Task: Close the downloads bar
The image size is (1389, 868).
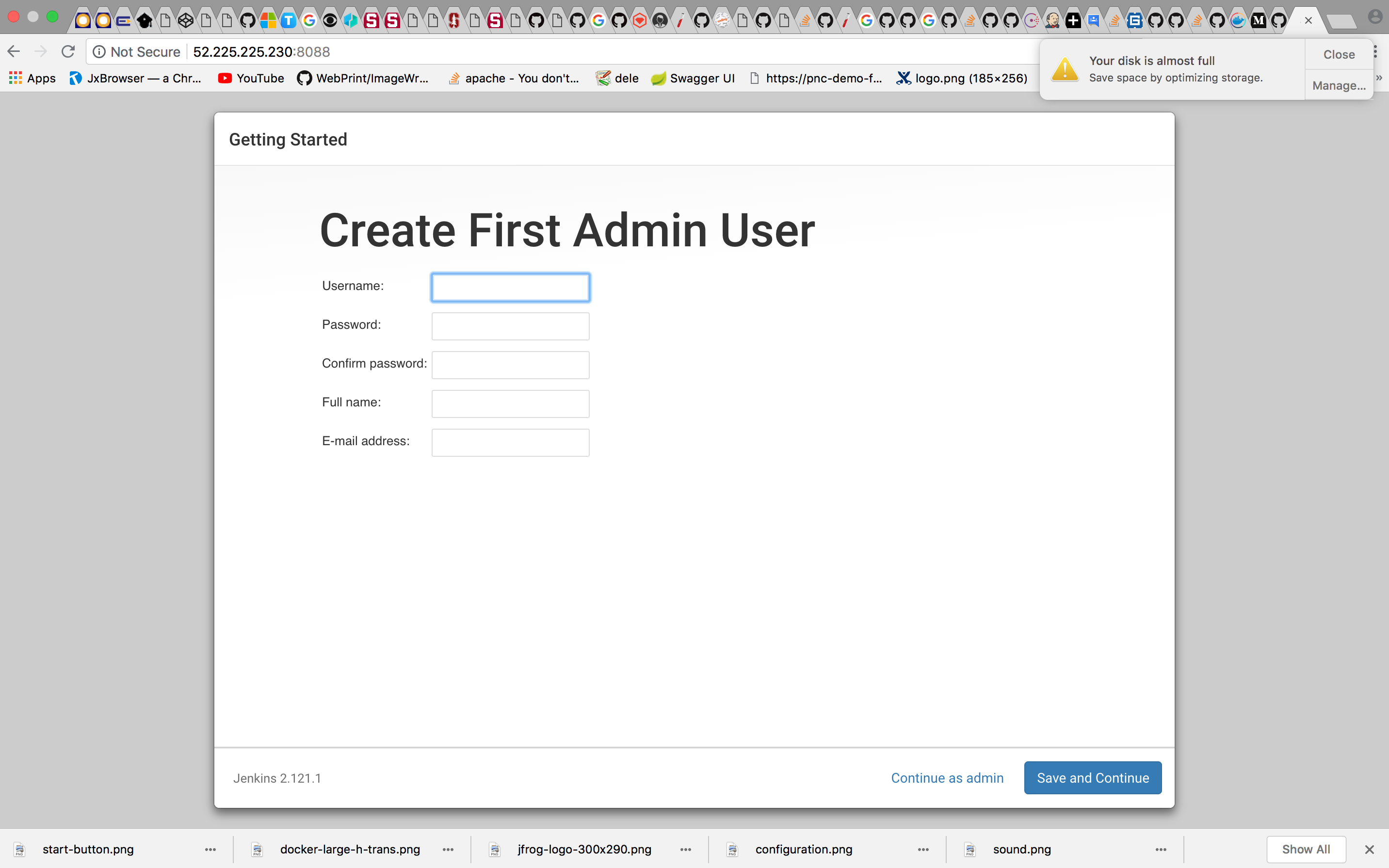Action: [1370, 850]
